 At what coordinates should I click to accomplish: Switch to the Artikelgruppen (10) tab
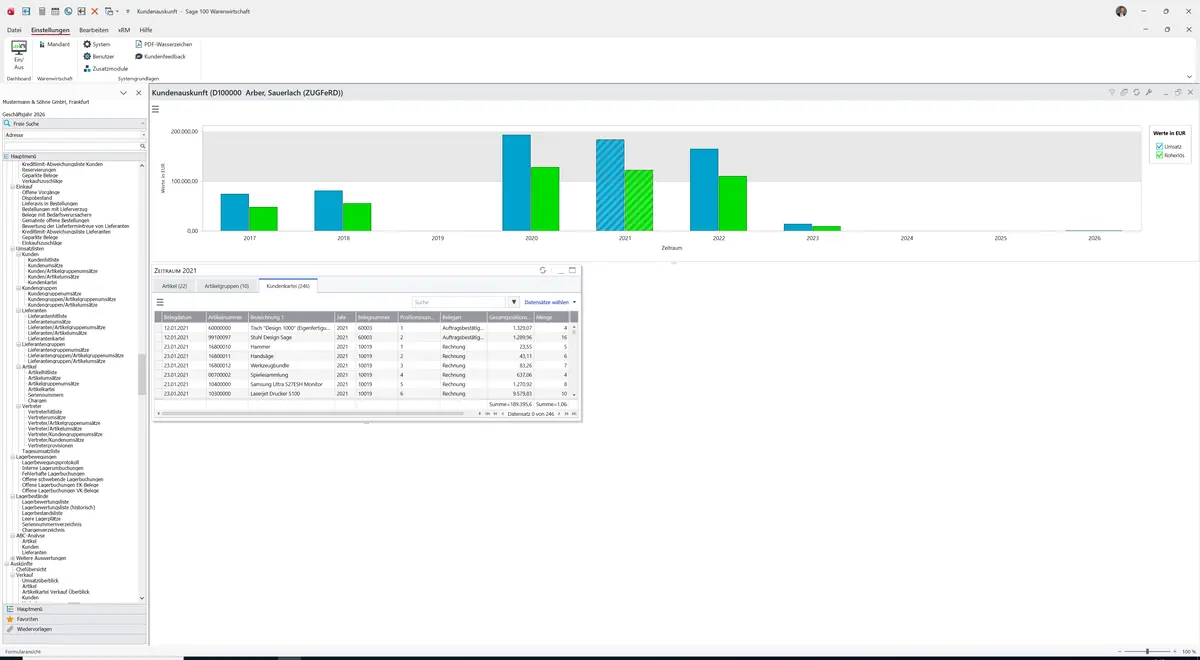[x=227, y=286]
